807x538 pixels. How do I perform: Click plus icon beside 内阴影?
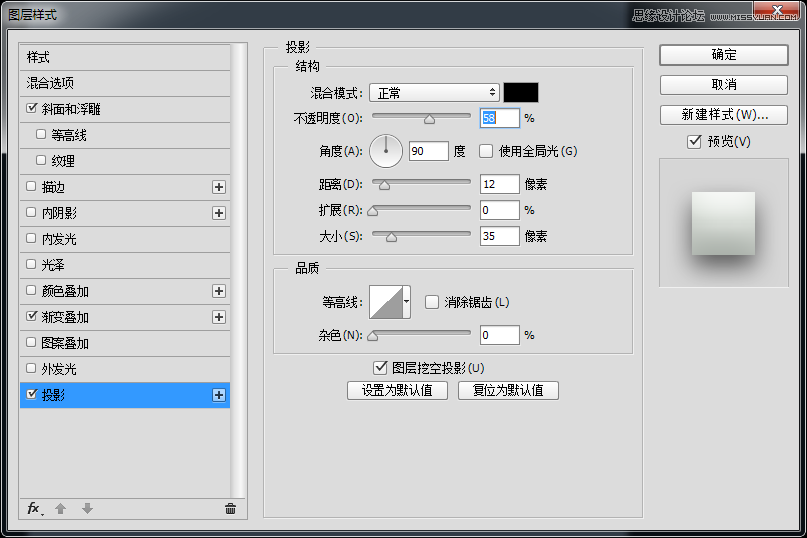point(219,213)
